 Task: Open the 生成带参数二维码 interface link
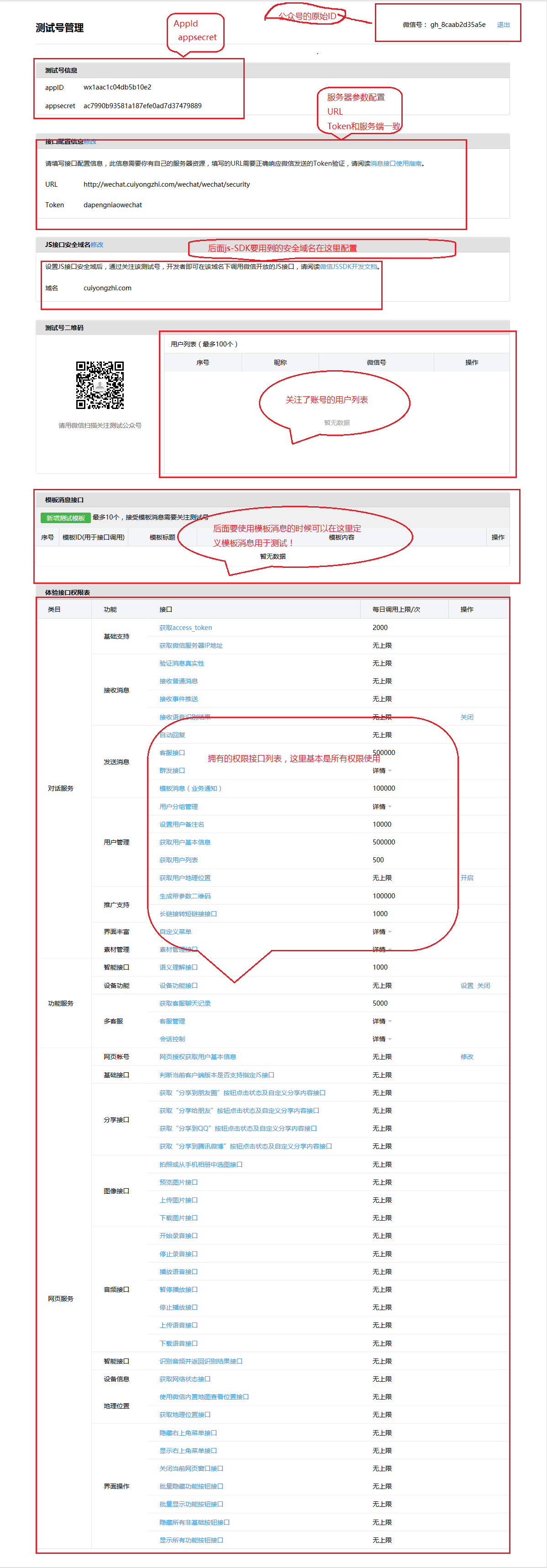click(184, 896)
